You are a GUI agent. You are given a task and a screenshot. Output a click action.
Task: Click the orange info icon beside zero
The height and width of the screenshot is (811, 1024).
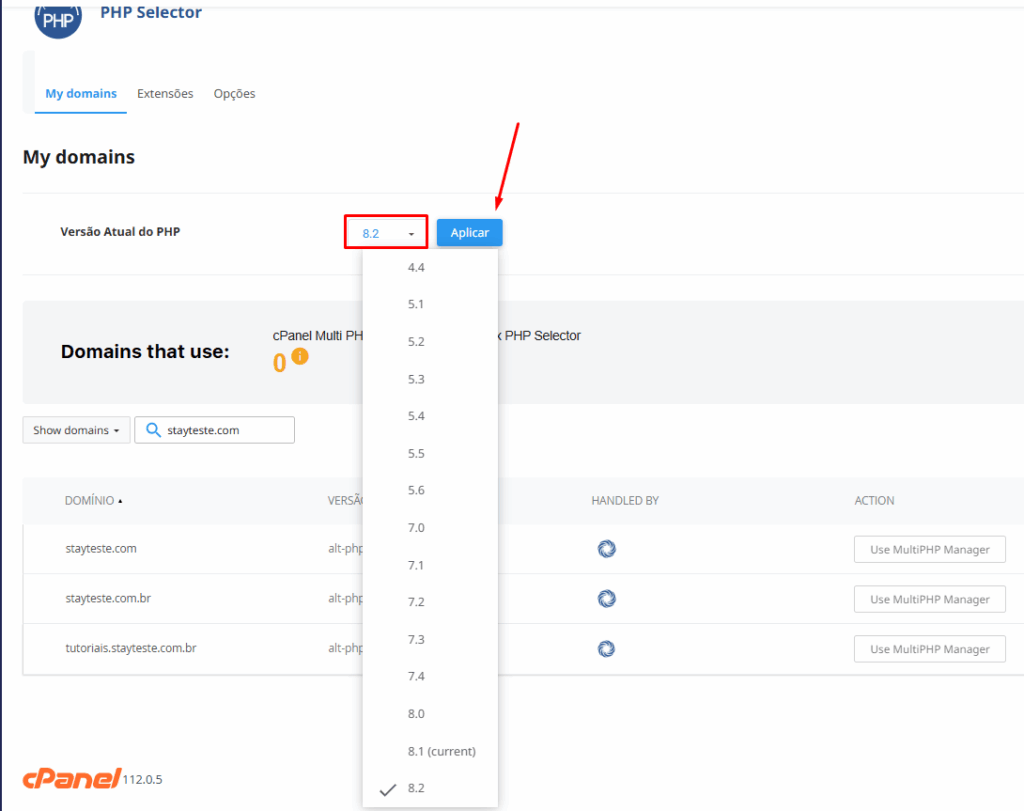coord(300,357)
